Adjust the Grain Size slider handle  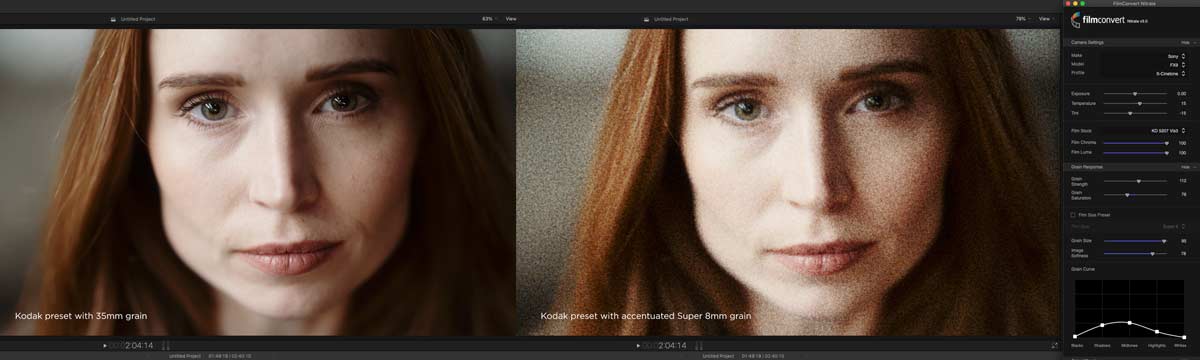[1164, 241]
